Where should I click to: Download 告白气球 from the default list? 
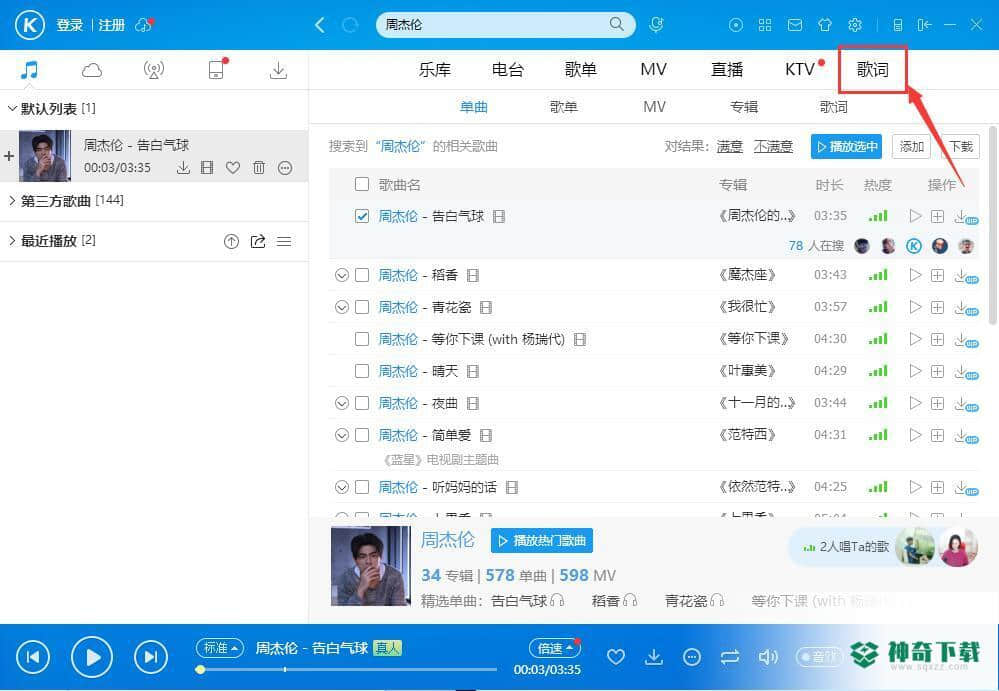click(183, 167)
